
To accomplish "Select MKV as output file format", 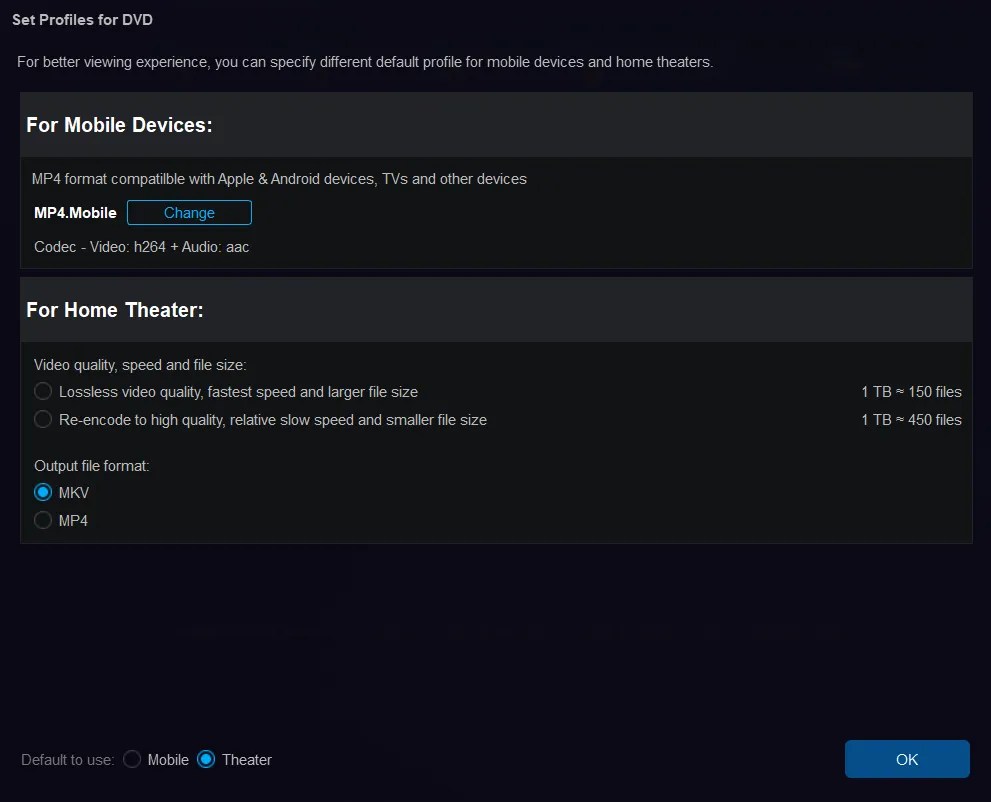I will [43, 492].
